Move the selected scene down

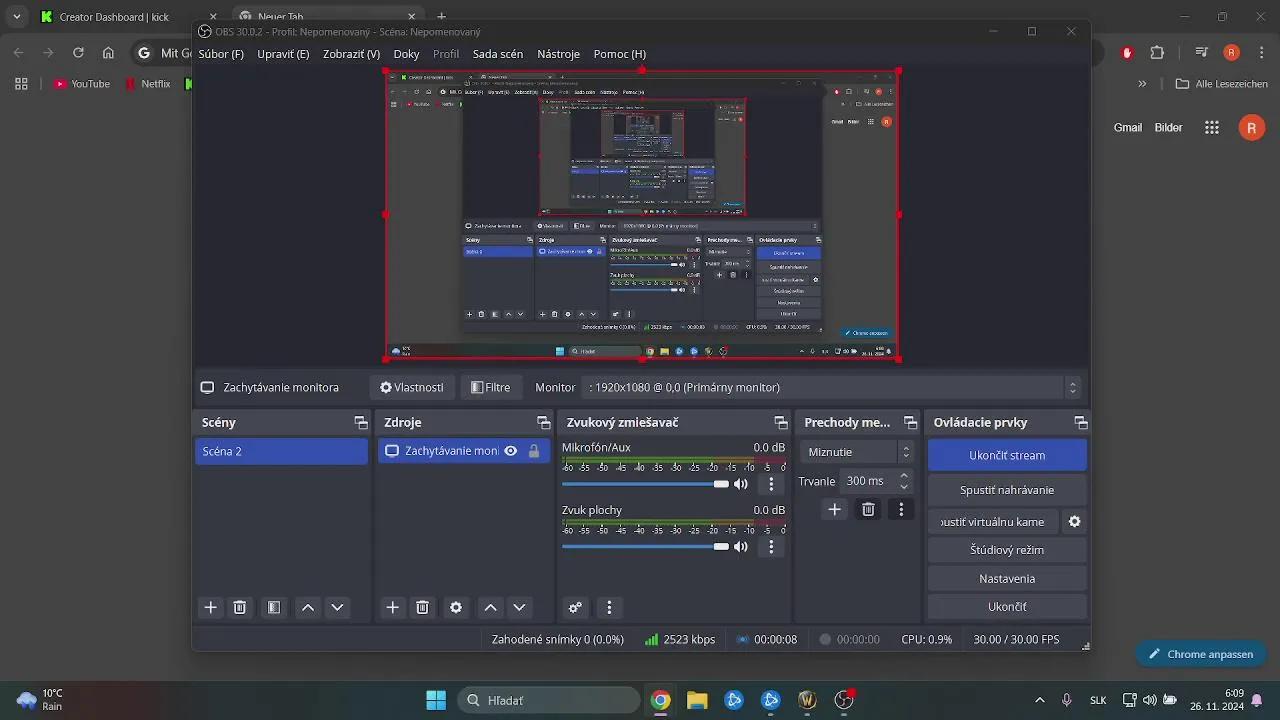(337, 607)
